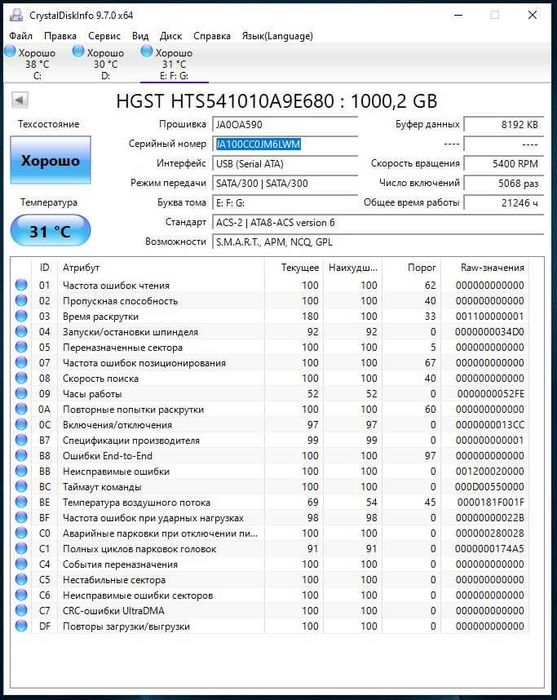Click status icon for Таймаут команды
Screen dimensions: 557x700
pyautogui.click(x=21, y=486)
